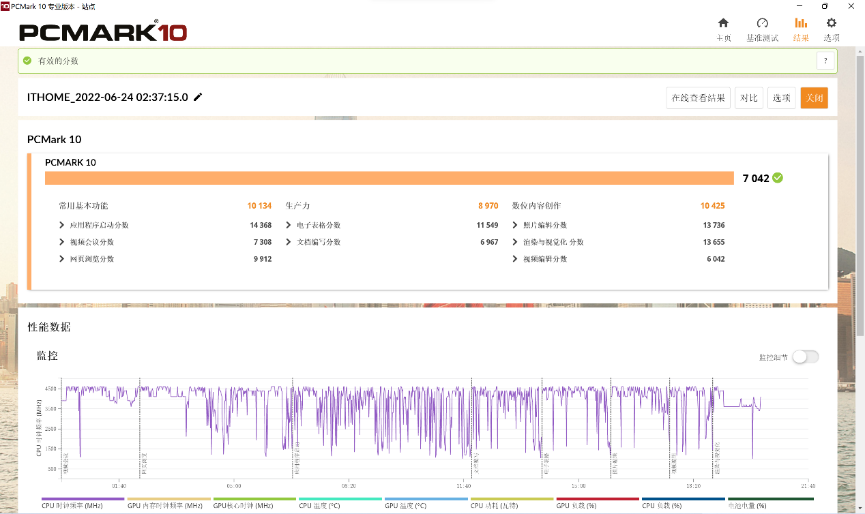Click the question mark help button

(x=824, y=61)
